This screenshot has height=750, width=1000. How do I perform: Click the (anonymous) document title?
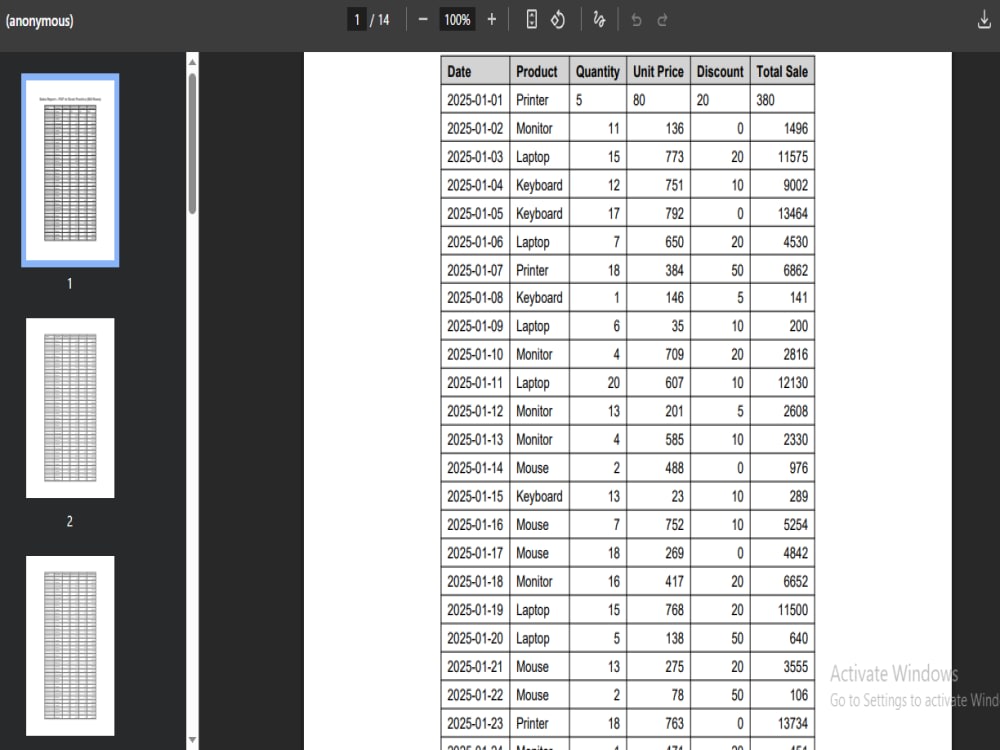point(40,20)
